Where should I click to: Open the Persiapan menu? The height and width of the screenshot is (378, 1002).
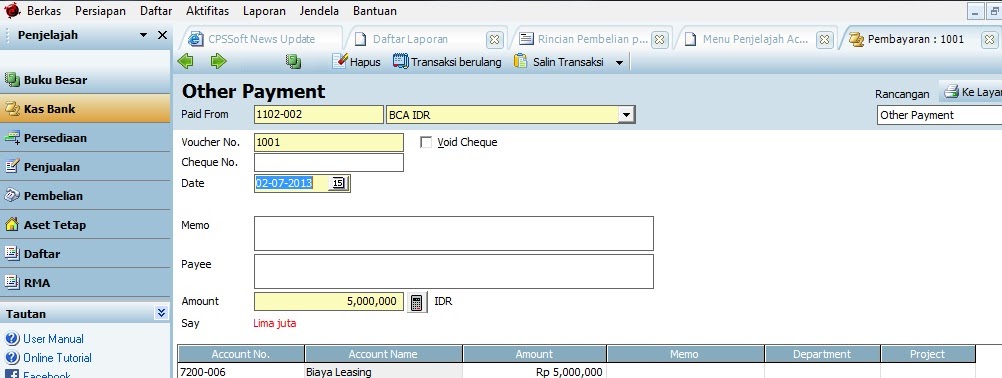[x=100, y=11]
